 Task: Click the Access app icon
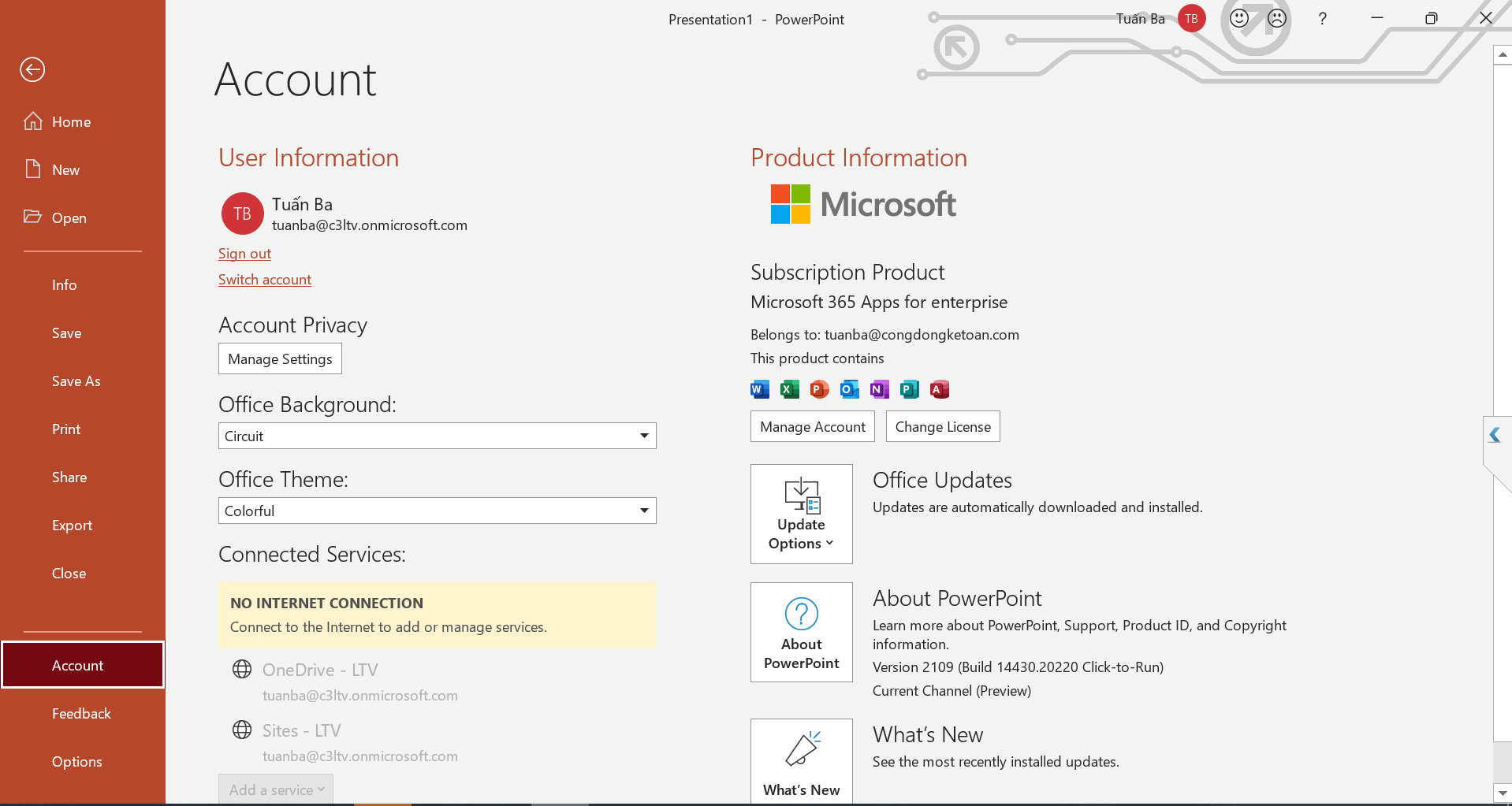pyautogui.click(x=940, y=389)
